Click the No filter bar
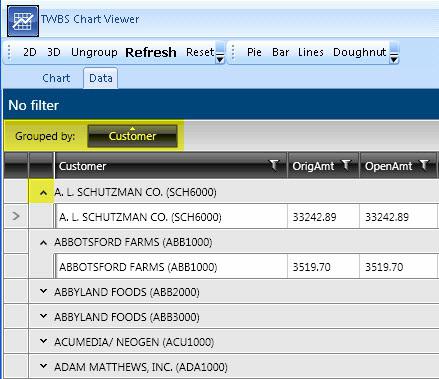Image resolution: width=439 pixels, height=379 pixels. click(221, 105)
